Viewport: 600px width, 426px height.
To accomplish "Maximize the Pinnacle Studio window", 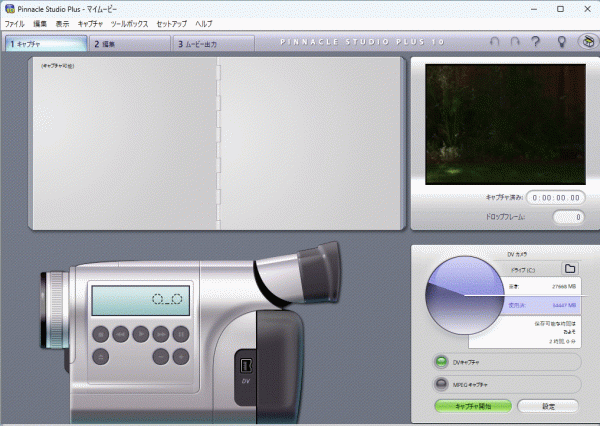I will 560,9.
